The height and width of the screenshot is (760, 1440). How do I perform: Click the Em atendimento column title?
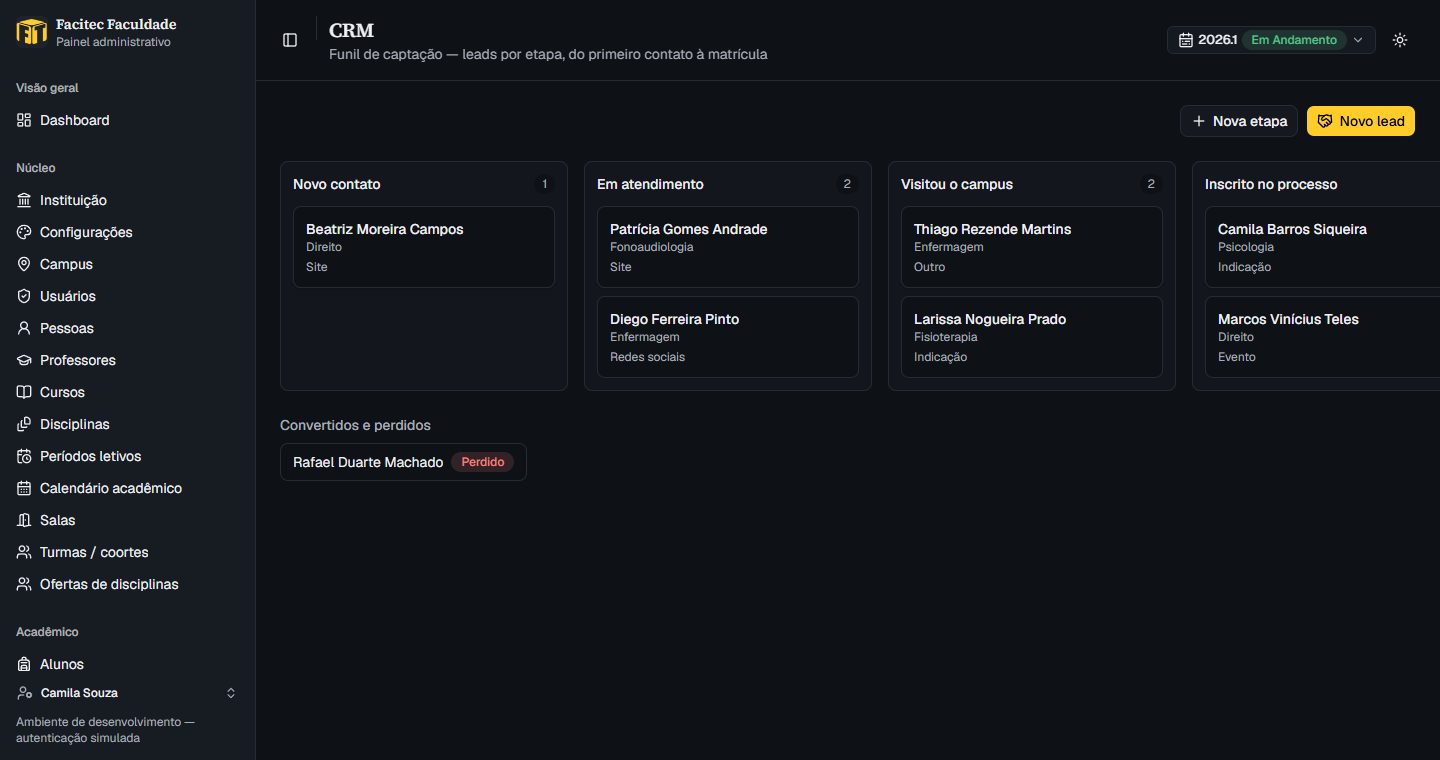click(650, 184)
